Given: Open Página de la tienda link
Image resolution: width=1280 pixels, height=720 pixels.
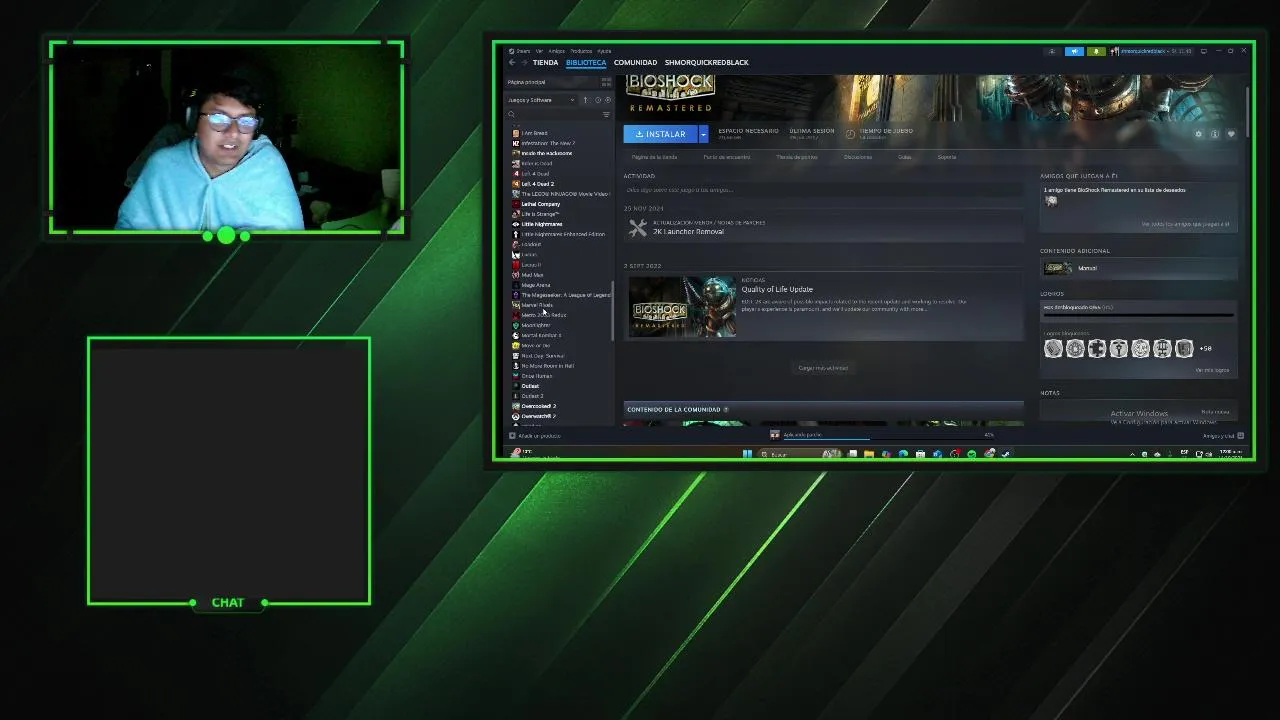Looking at the screenshot, I should pos(654,157).
